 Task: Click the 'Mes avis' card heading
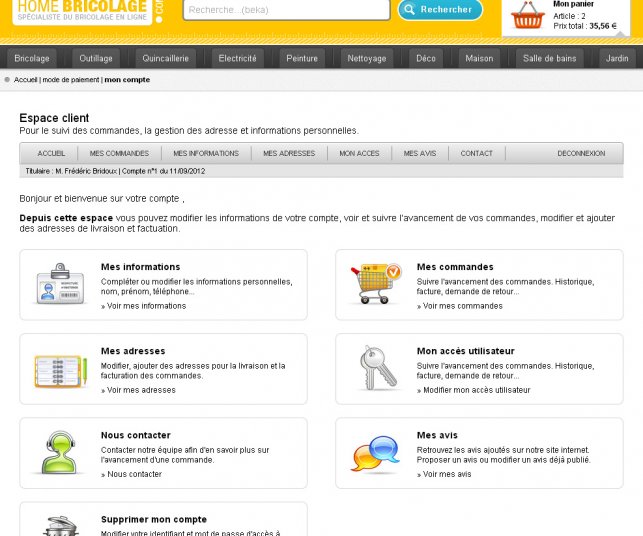tap(437, 435)
